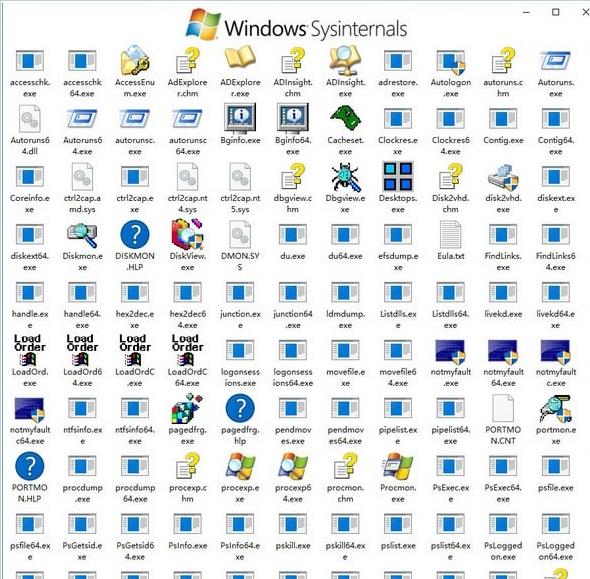Select the ADInsight.chm help file icon
The height and width of the screenshot is (579, 590).
coord(293,61)
